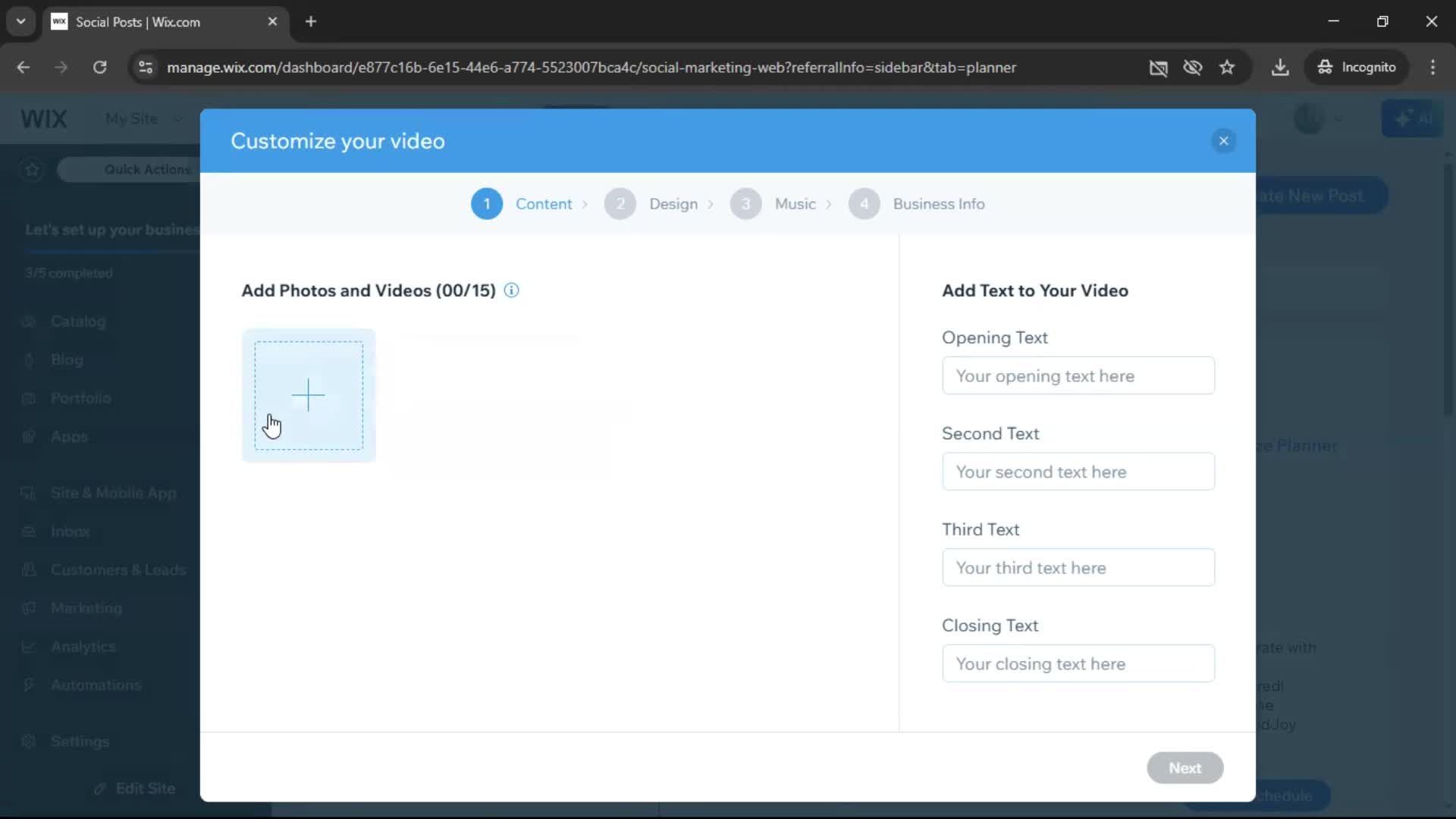This screenshot has width=1456, height=819.
Task: Select the Business Info step
Action: click(x=939, y=204)
